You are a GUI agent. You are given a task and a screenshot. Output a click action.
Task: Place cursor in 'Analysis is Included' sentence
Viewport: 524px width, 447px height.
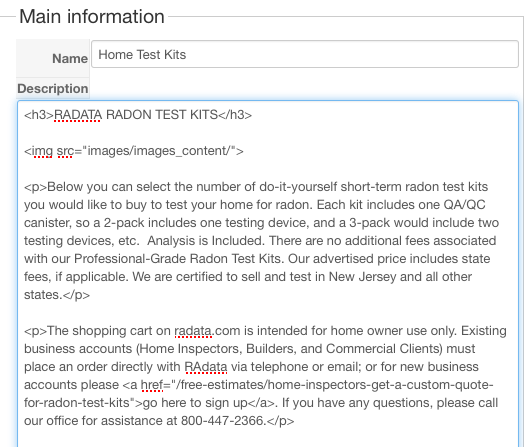pos(205,241)
